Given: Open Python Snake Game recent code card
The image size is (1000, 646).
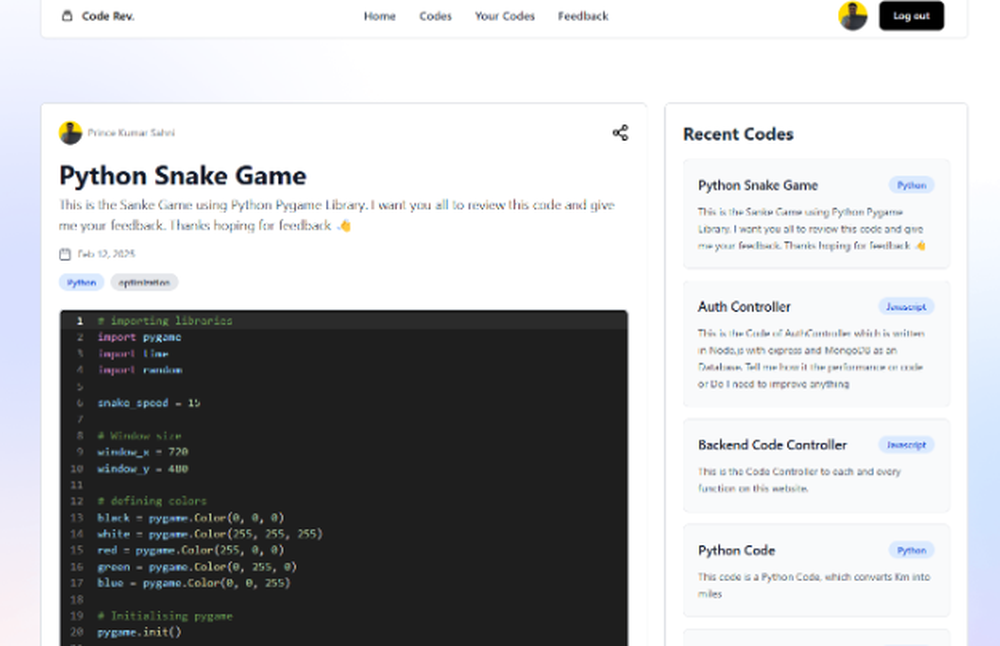Looking at the screenshot, I should [816, 214].
